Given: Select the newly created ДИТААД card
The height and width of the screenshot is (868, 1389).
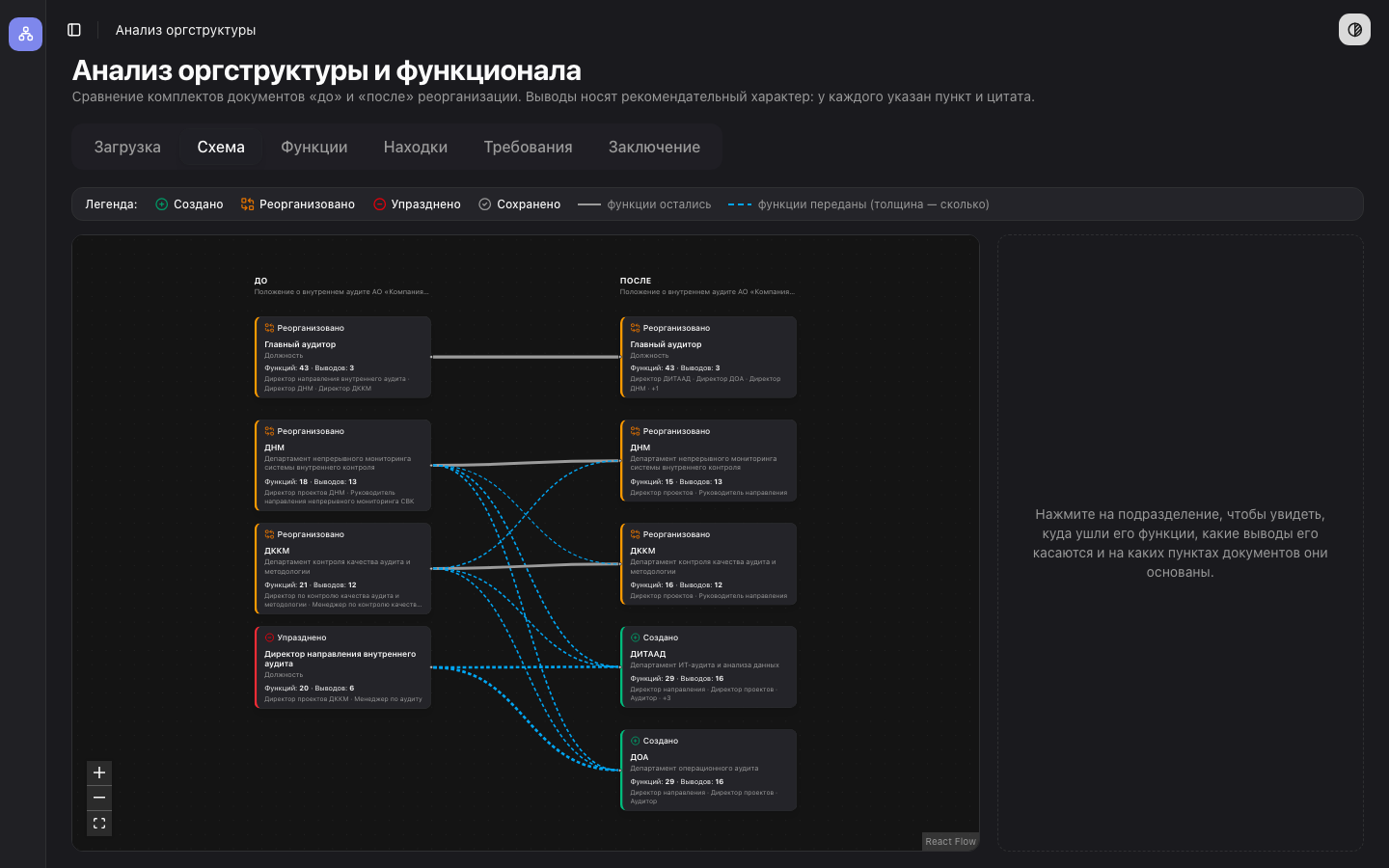Looking at the screenshot, I should [708, 666].
